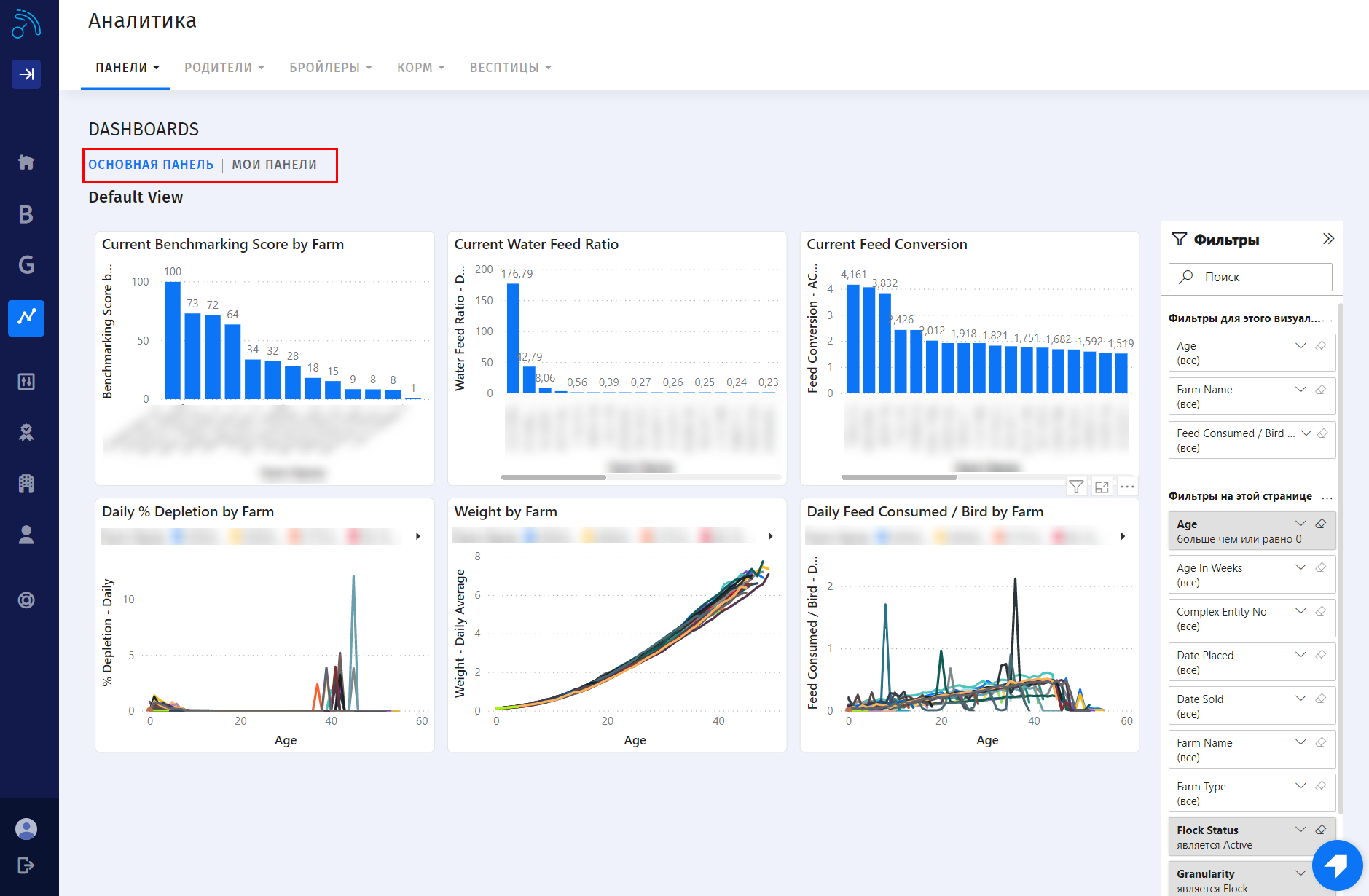Open the support lifebuoy sidebar icon
This screenshot has height=896, width=1369.
click(26, 600)
